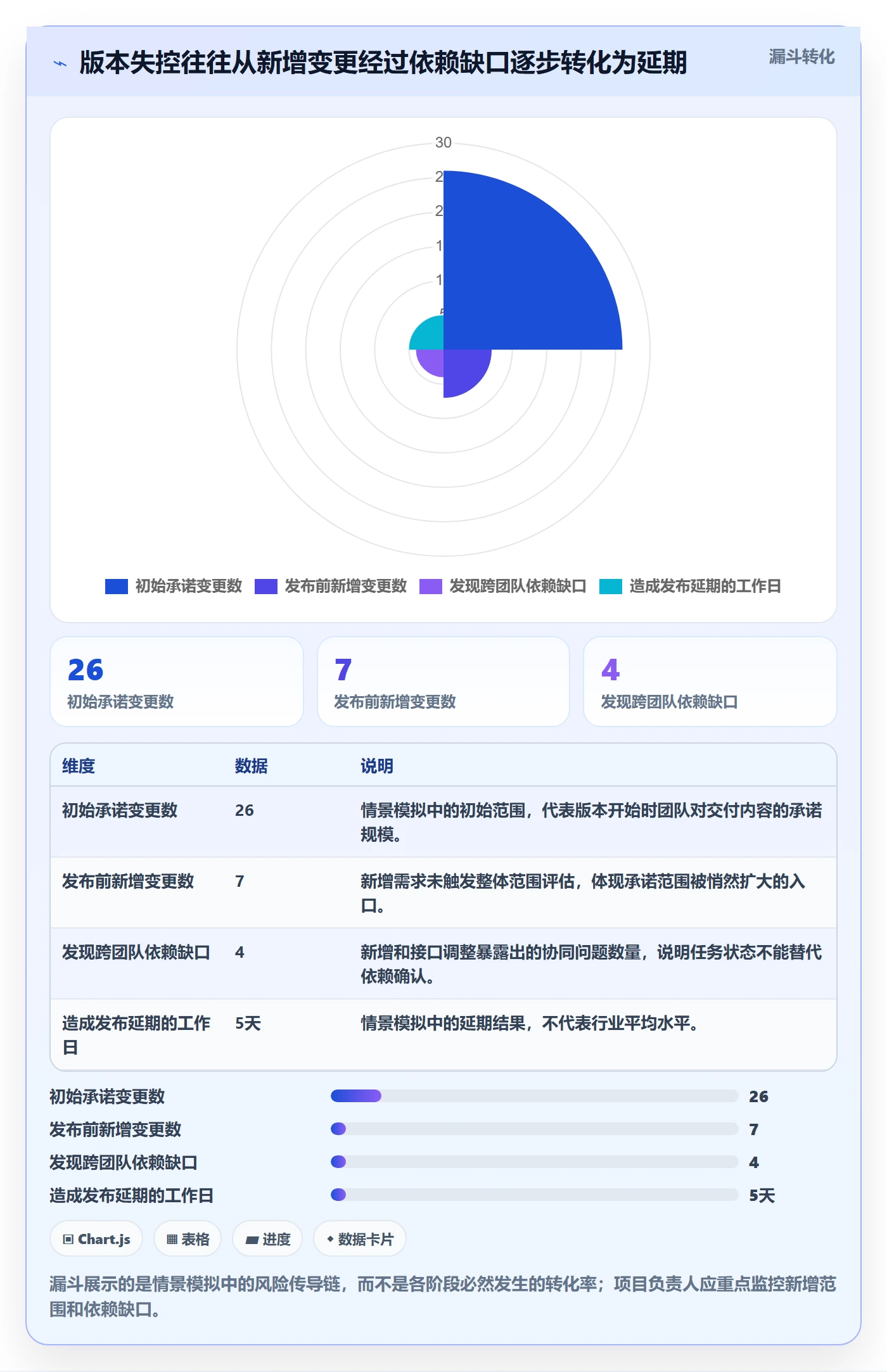Toggle the 初始承诺变更数 legend color box
887x1372 pixels.
[x=117, y=587]
